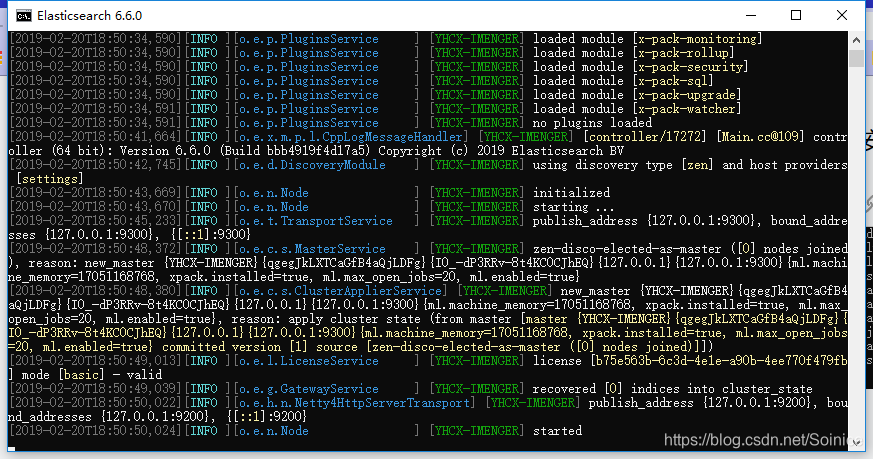
Task: Click the scrollbar down arrow
Action: pyautogui.click(x=856, y=443)
